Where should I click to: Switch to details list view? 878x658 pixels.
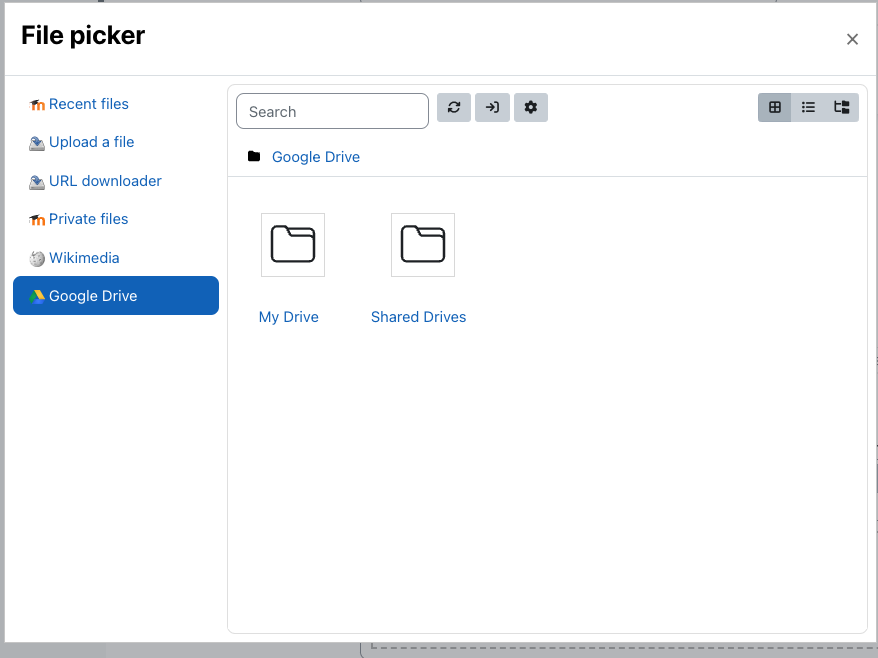click(808, 108)
